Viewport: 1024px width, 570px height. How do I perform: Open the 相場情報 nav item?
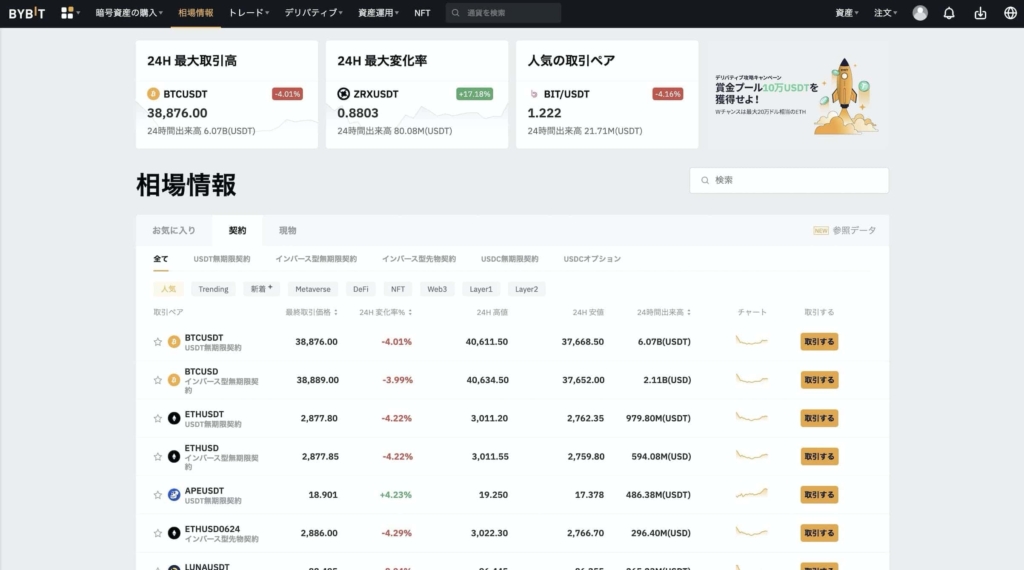click(196, 13)
